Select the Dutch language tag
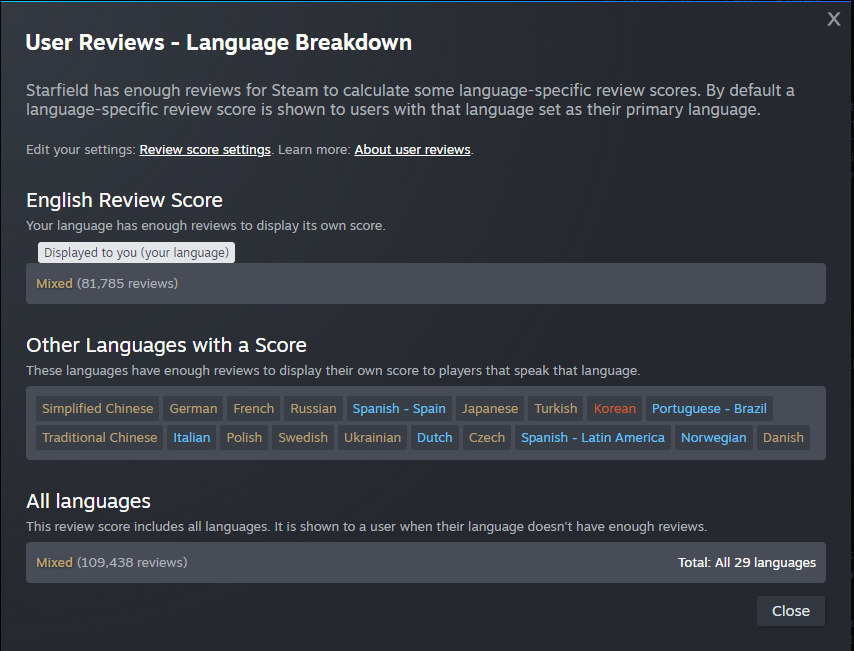Image resolution: width=854 pixels, height=651 pixels. pyautogui.click(x=434, y=437)
